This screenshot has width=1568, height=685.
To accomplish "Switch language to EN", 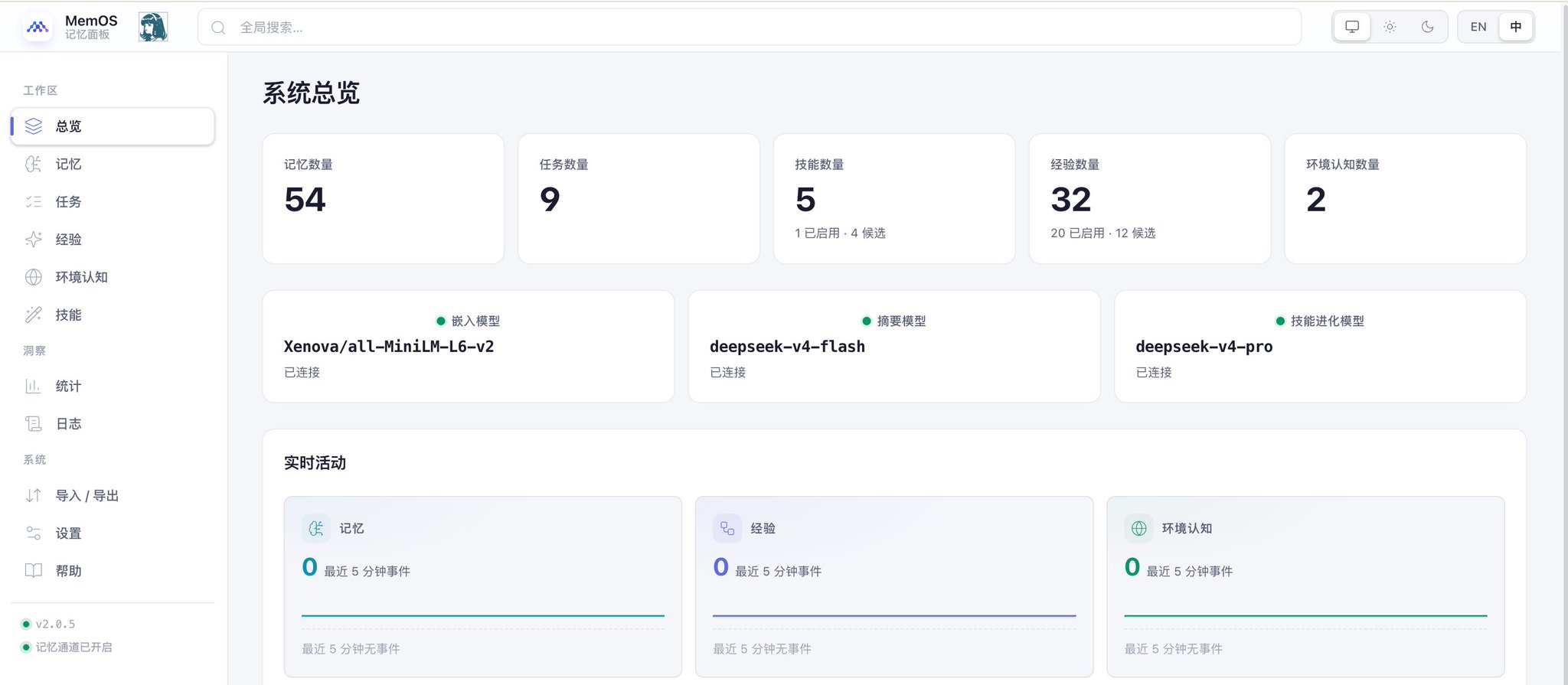I will coord(1478,27).
